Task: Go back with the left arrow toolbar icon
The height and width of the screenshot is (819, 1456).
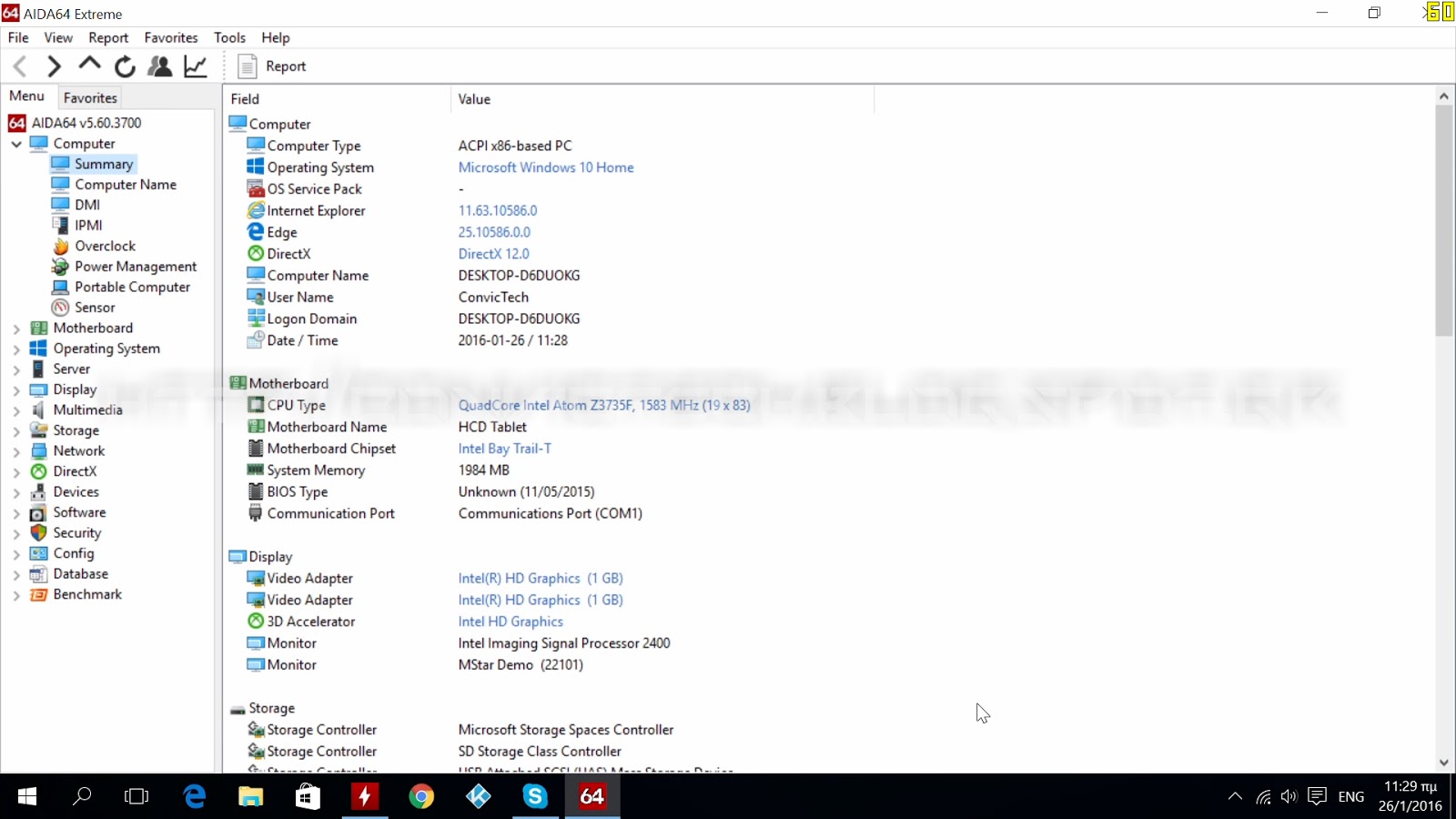Action: tap(20, 66)
